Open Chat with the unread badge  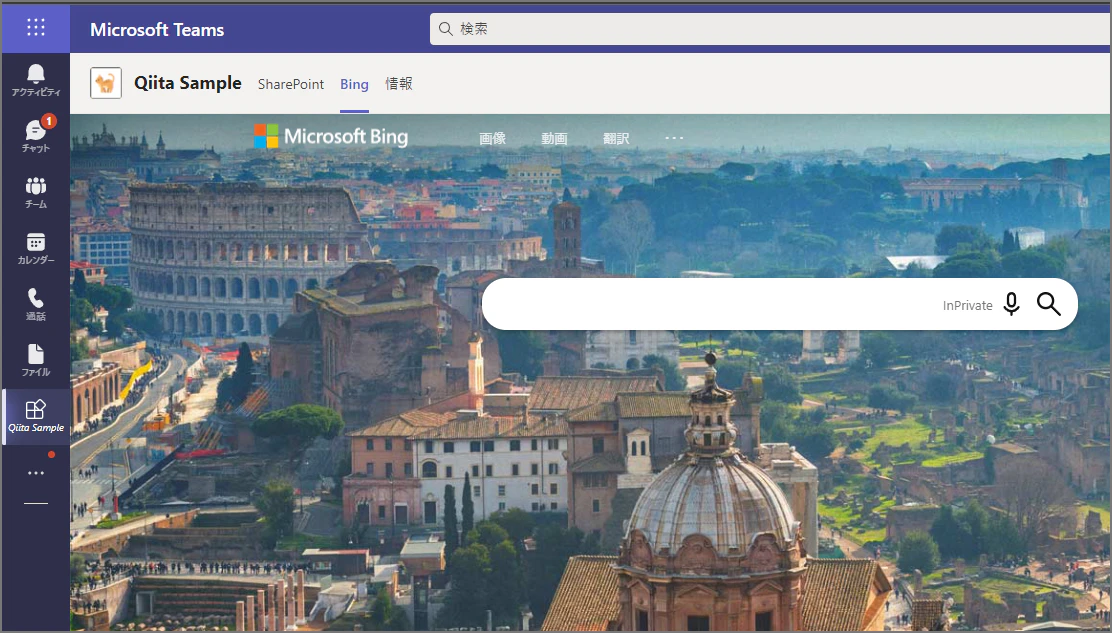click(35, 135)
